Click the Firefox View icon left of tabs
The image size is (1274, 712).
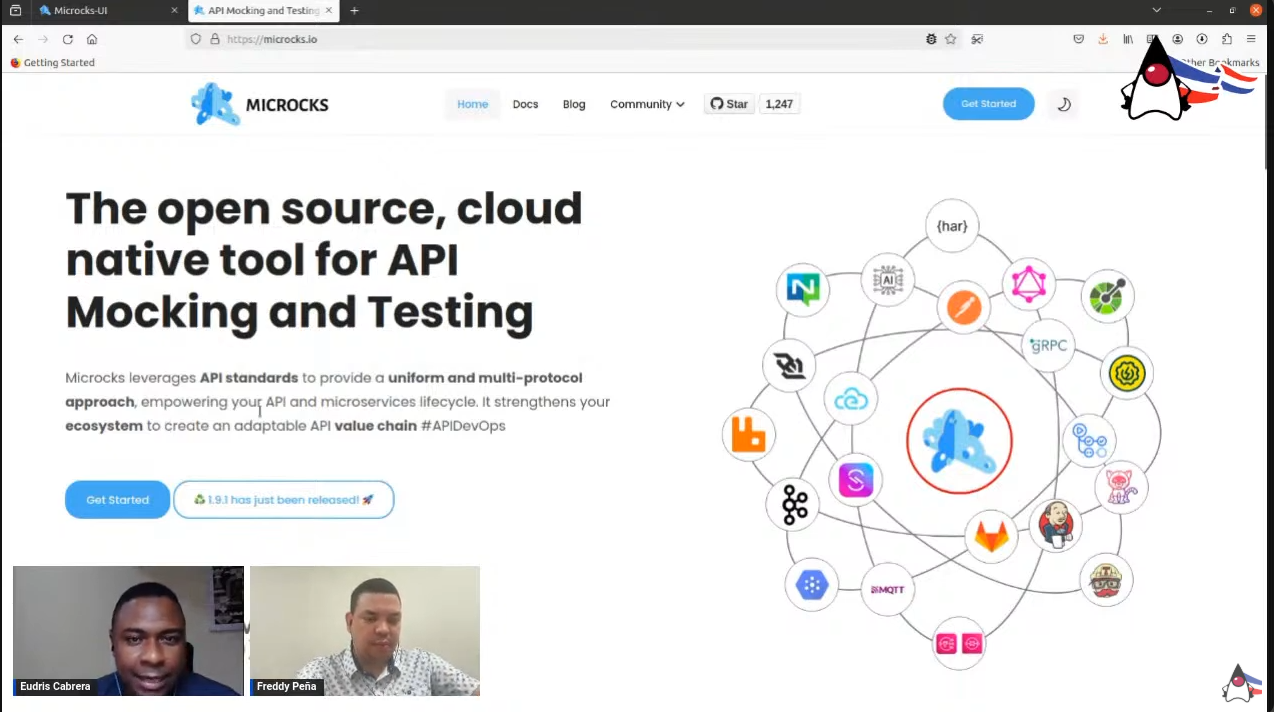pos(15,10)
